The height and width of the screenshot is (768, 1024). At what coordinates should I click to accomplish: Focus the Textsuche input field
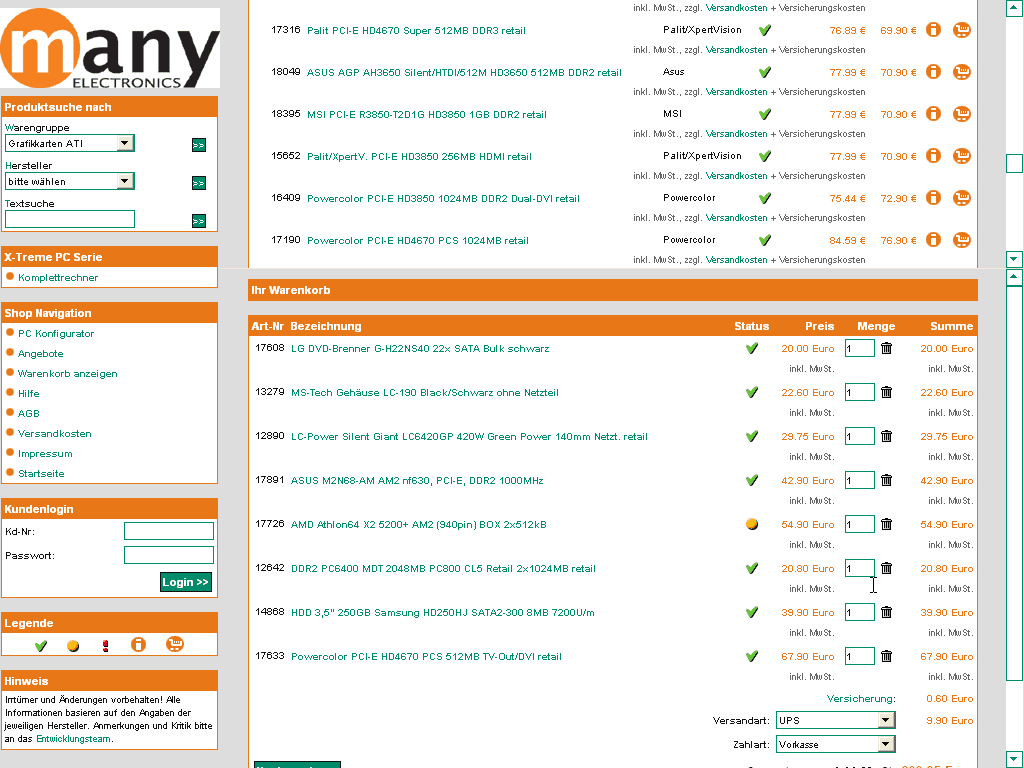(70, 219)
